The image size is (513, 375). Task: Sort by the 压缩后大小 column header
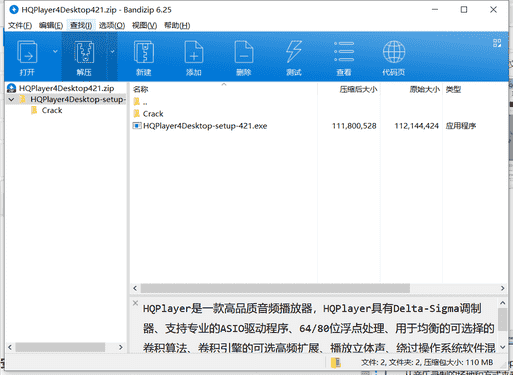pyautogui.click(x=358, y=89)
